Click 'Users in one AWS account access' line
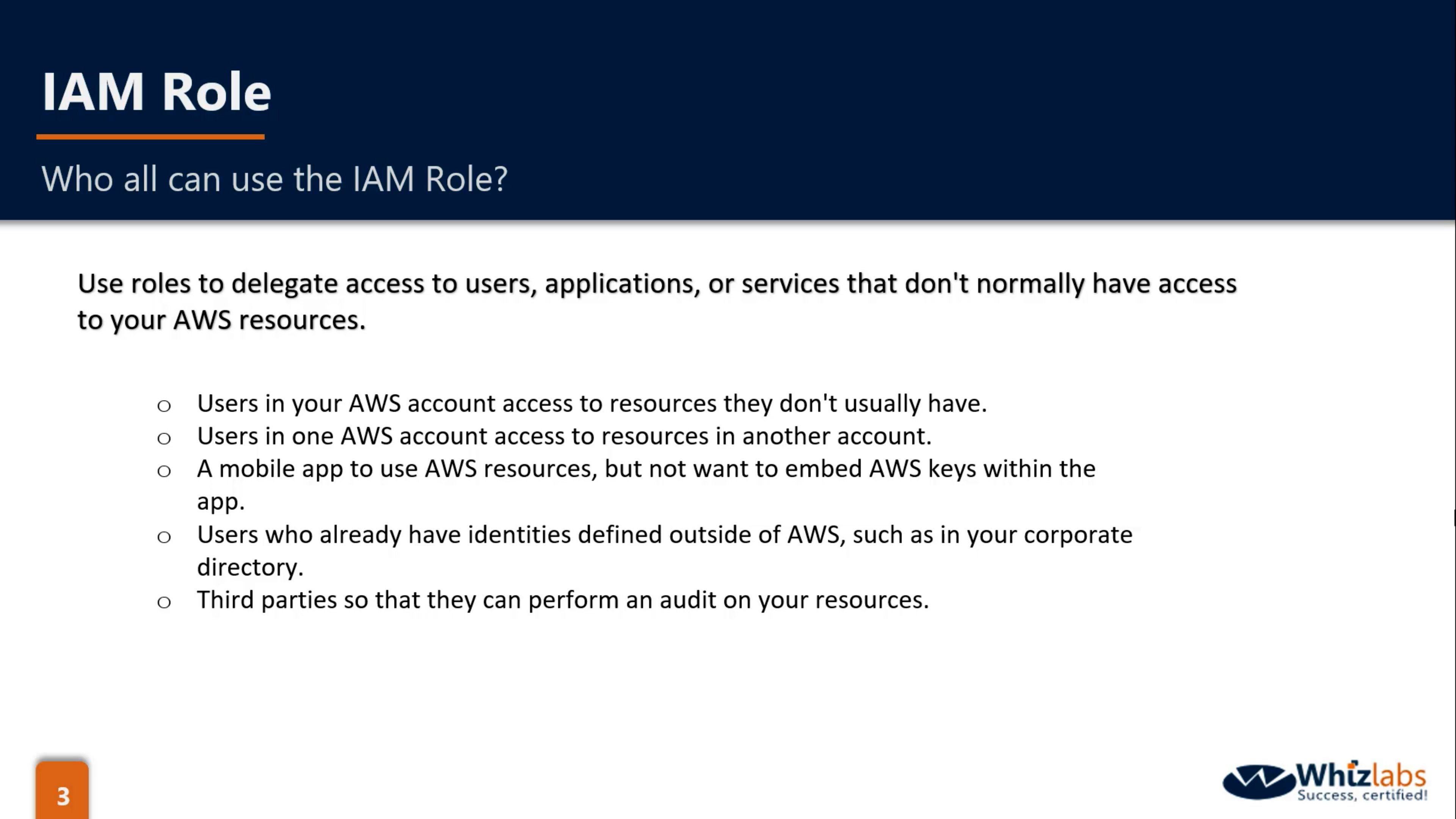 coord(563,436)
